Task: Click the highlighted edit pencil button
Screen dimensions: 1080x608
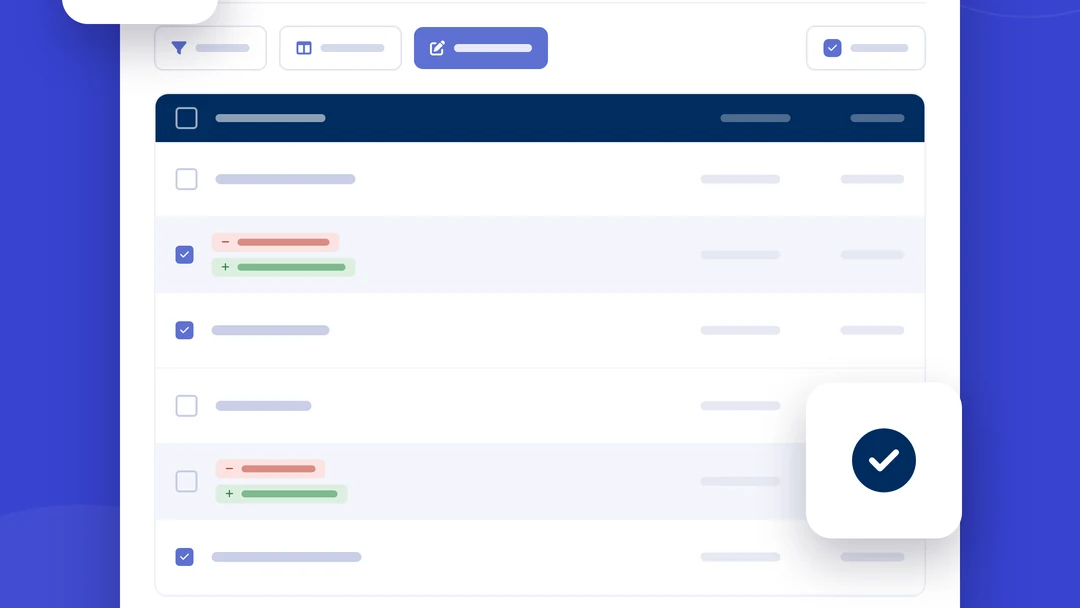Action: (481, 48)
